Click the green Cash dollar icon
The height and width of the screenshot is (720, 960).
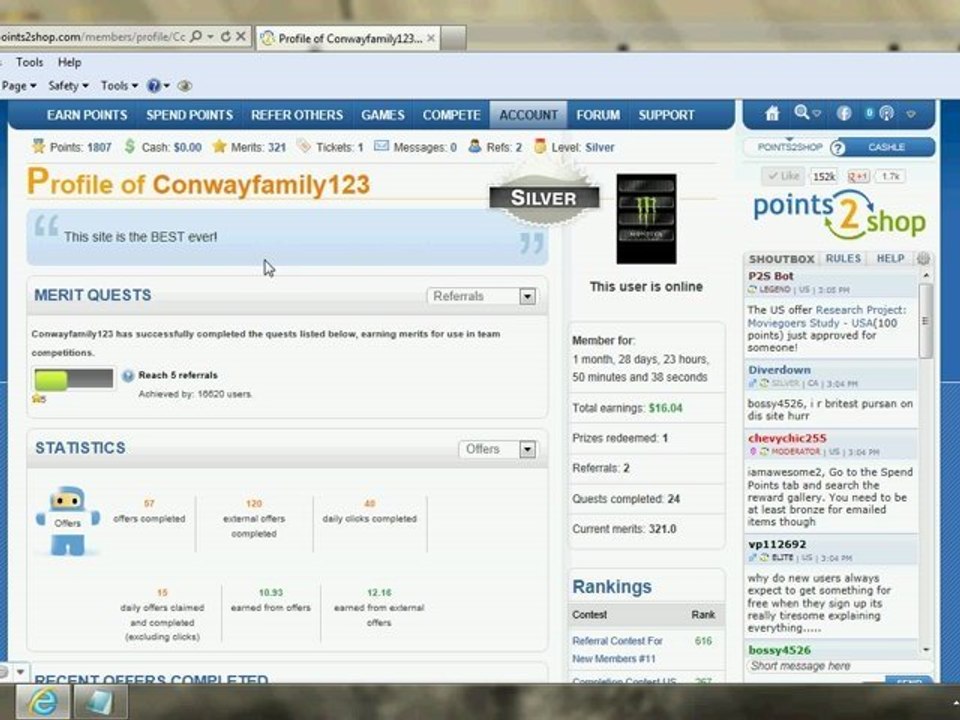point(130,146)
